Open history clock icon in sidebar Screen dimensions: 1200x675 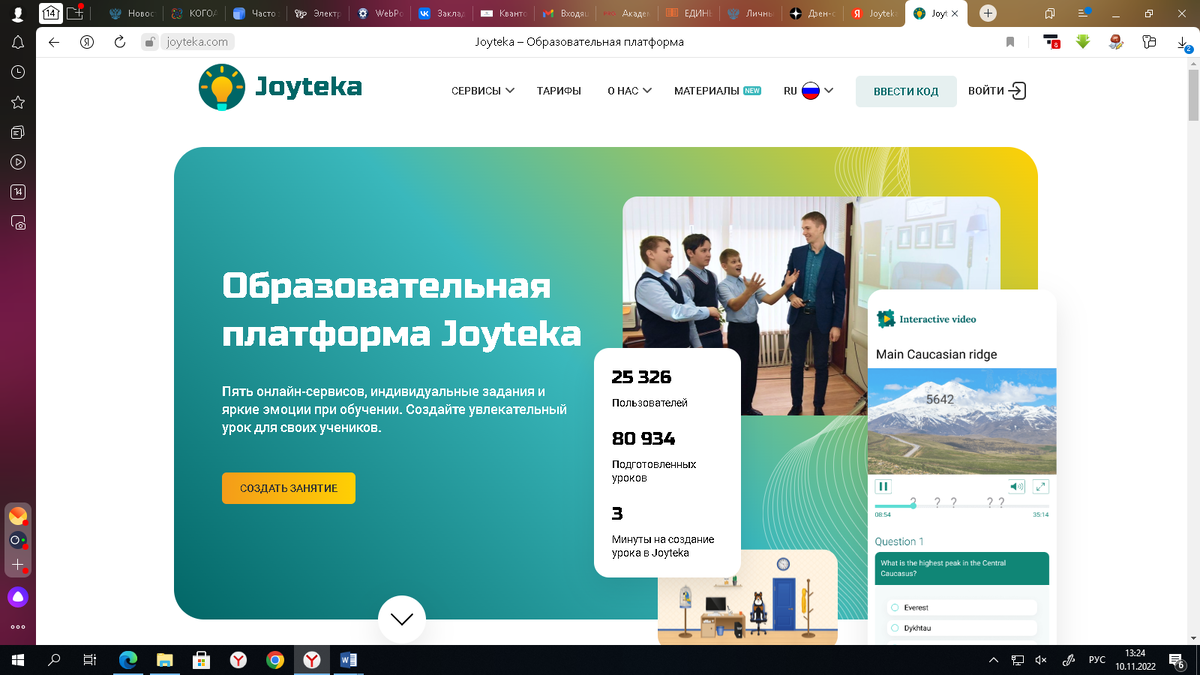pos(18,72)
